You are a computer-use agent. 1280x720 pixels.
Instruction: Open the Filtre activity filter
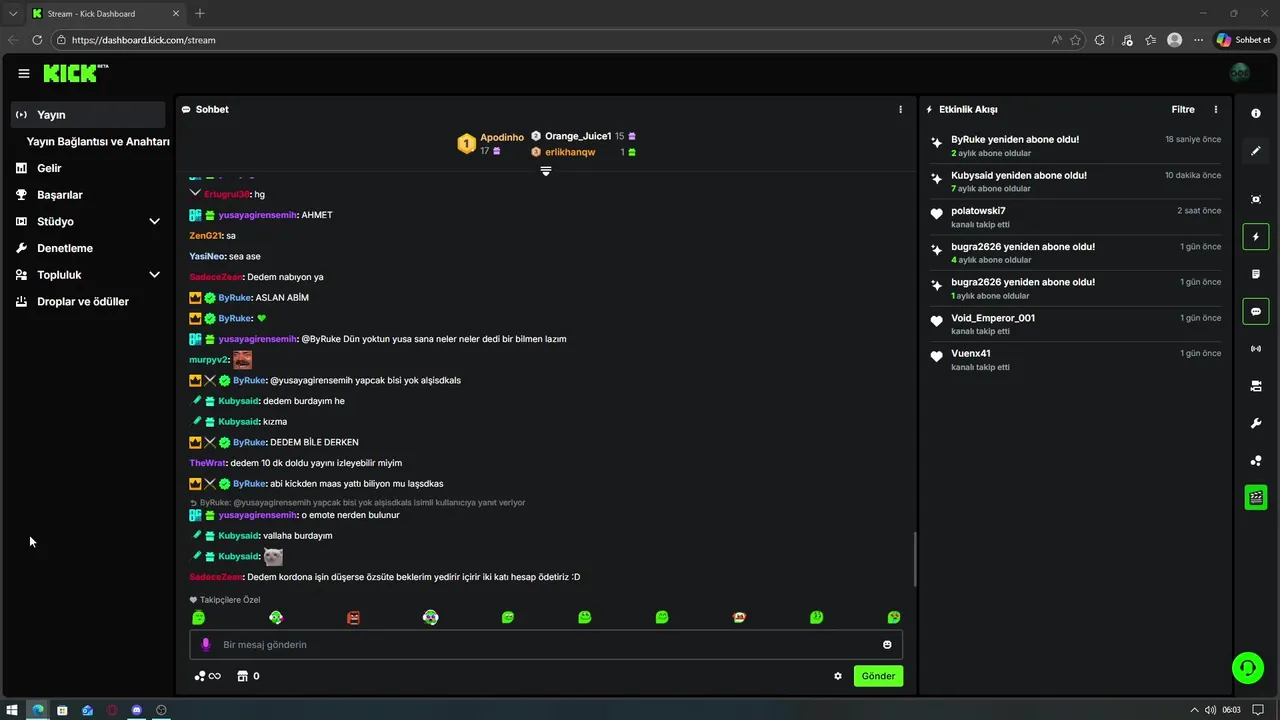click(1183, 109)
